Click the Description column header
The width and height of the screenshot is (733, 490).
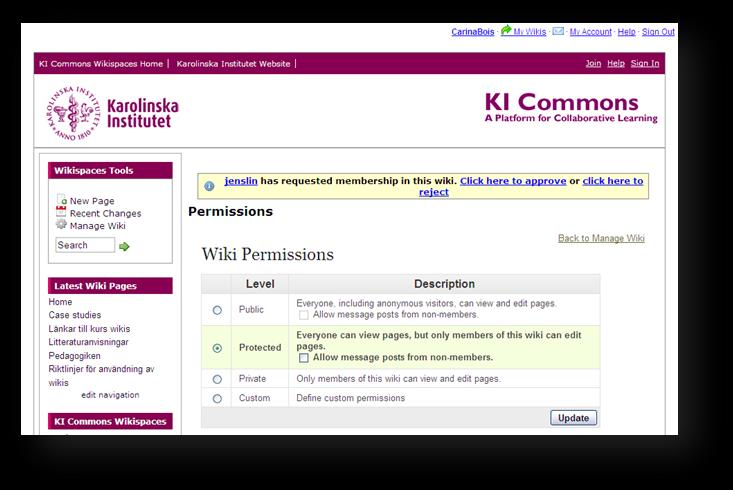(445, 284)
